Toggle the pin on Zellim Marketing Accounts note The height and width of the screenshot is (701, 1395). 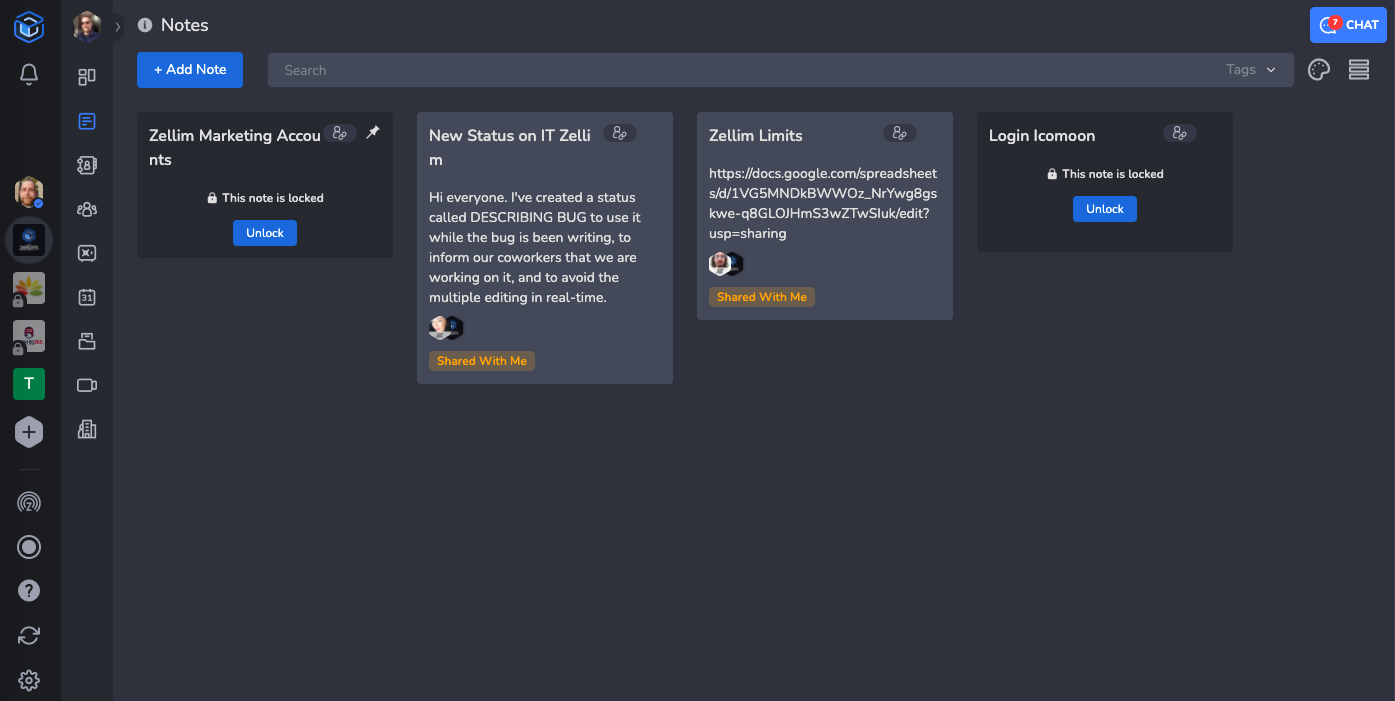[373, 132]
